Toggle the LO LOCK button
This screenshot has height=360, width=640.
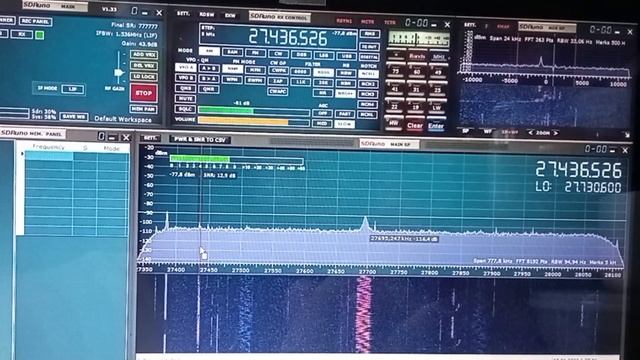tap(144, 76)
